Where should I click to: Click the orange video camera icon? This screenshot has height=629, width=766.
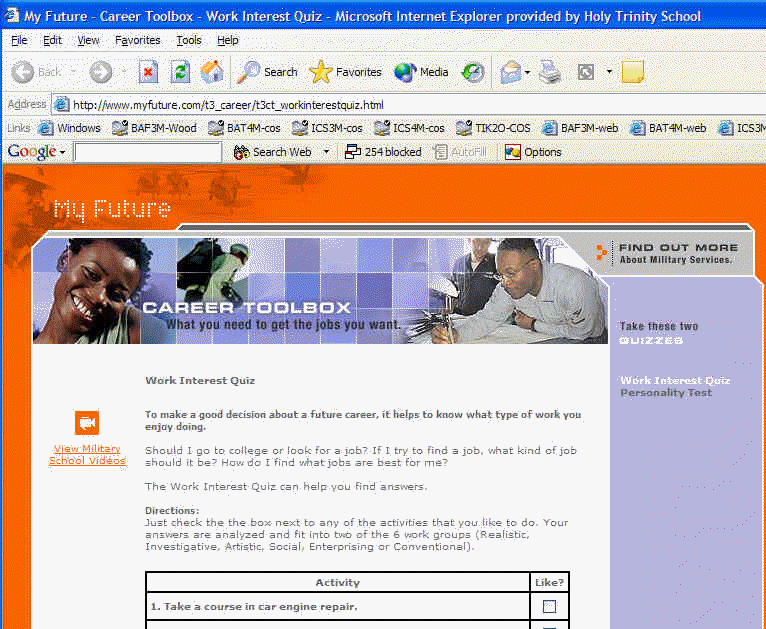(87, 423)
